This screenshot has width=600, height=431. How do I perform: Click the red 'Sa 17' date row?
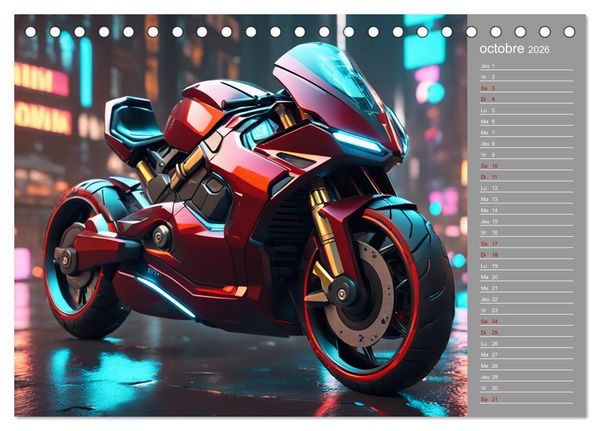(x=527, y=243)
